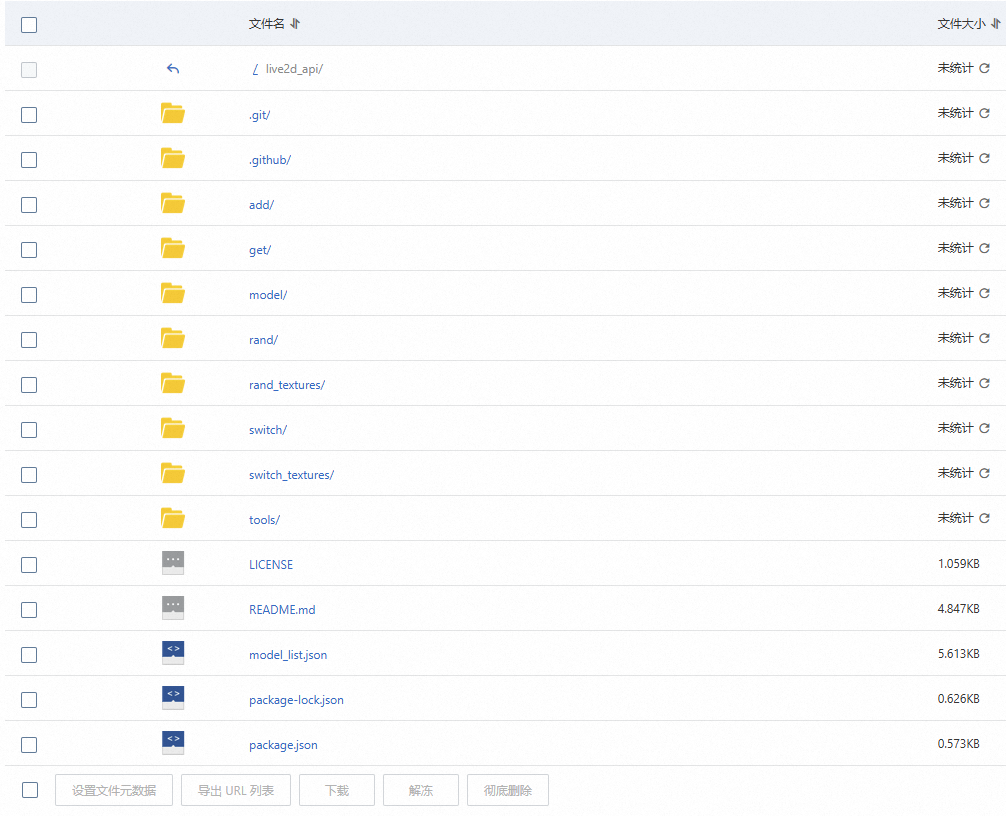
Task: Refresh size statistics for the rand_textures folder
Action: [x=984, y=383]
